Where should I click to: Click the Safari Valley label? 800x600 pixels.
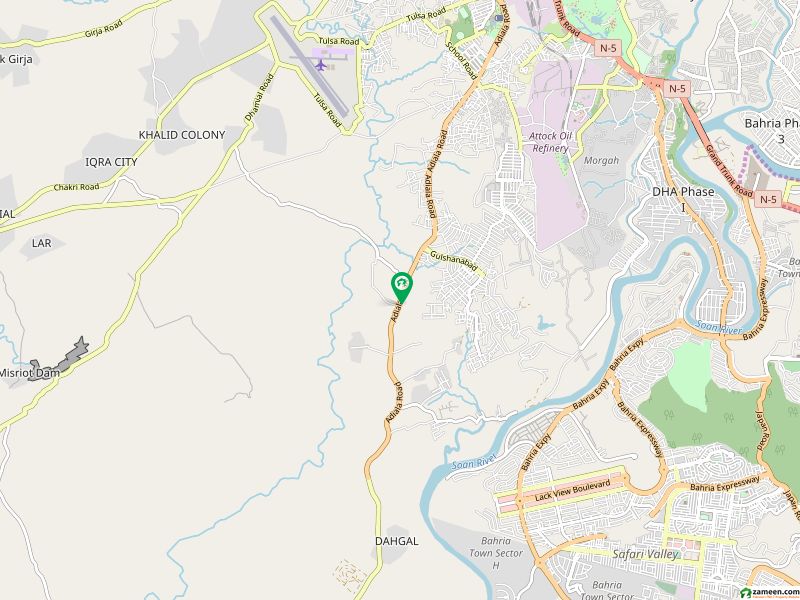coord(645,555)
